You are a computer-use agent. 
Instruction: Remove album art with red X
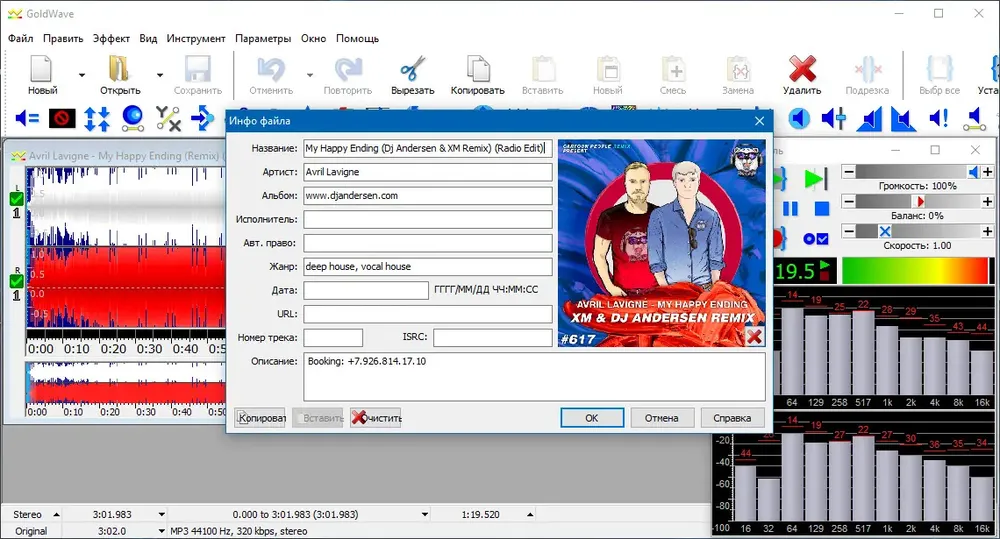tap(754, 336)
